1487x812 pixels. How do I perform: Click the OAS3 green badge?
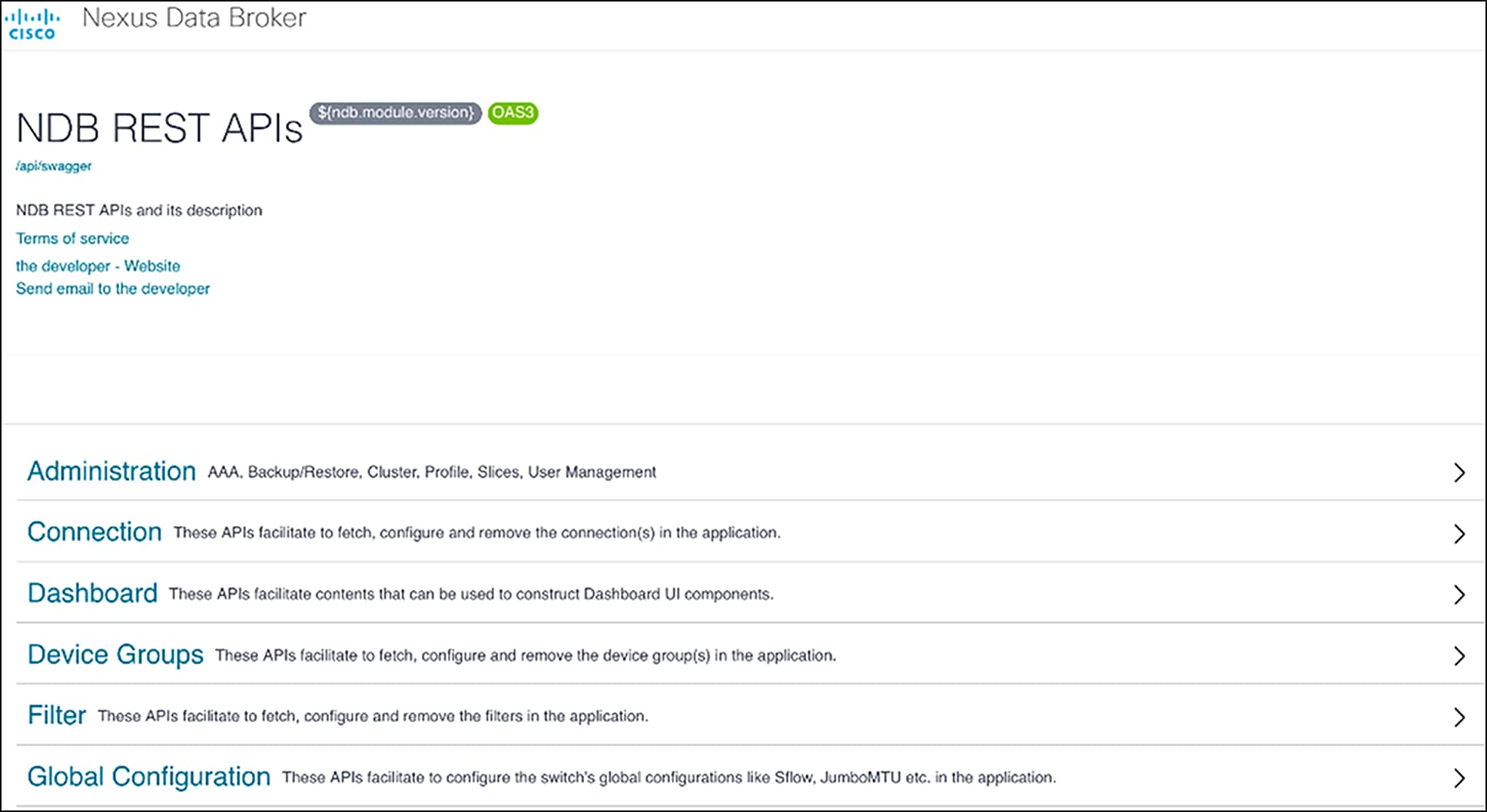[513, 113]
